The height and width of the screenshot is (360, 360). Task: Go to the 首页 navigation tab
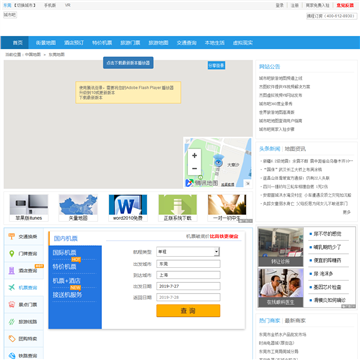[x=18, y=43]
